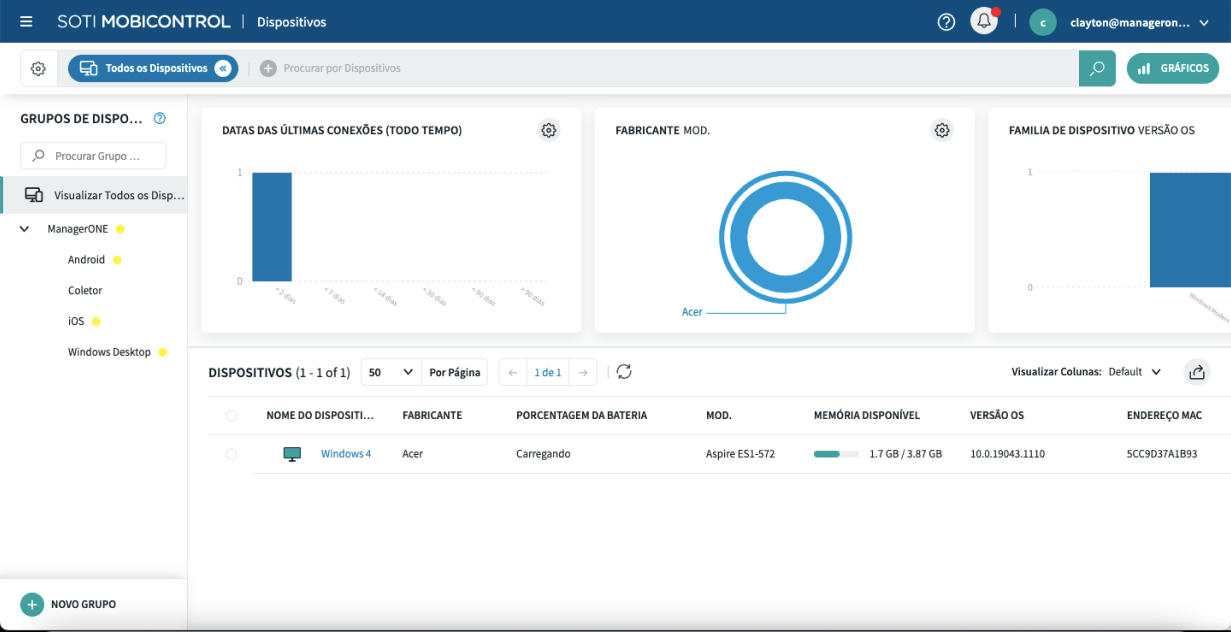Open the Visualizar Colunas Default dropdown
Screen dimensions: 1231x632
point(1135,372)
